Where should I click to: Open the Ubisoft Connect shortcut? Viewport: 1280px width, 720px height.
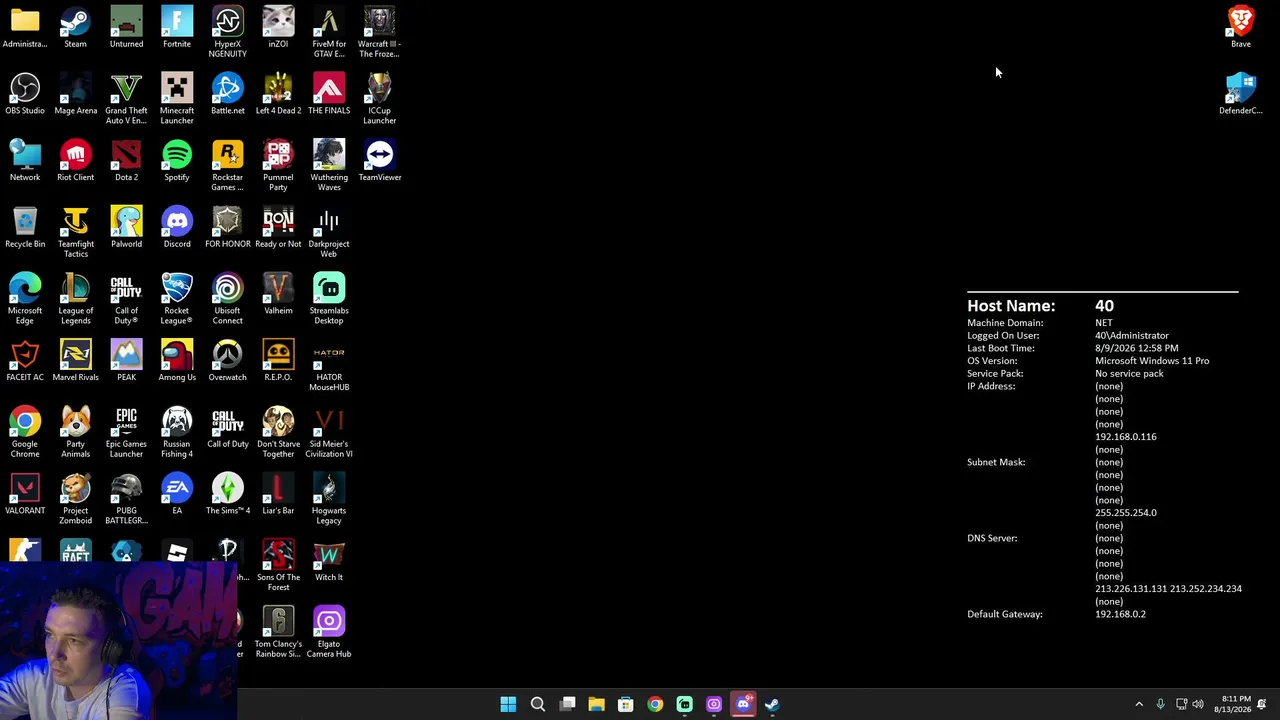pyautogui.click(x=228, y=298)
